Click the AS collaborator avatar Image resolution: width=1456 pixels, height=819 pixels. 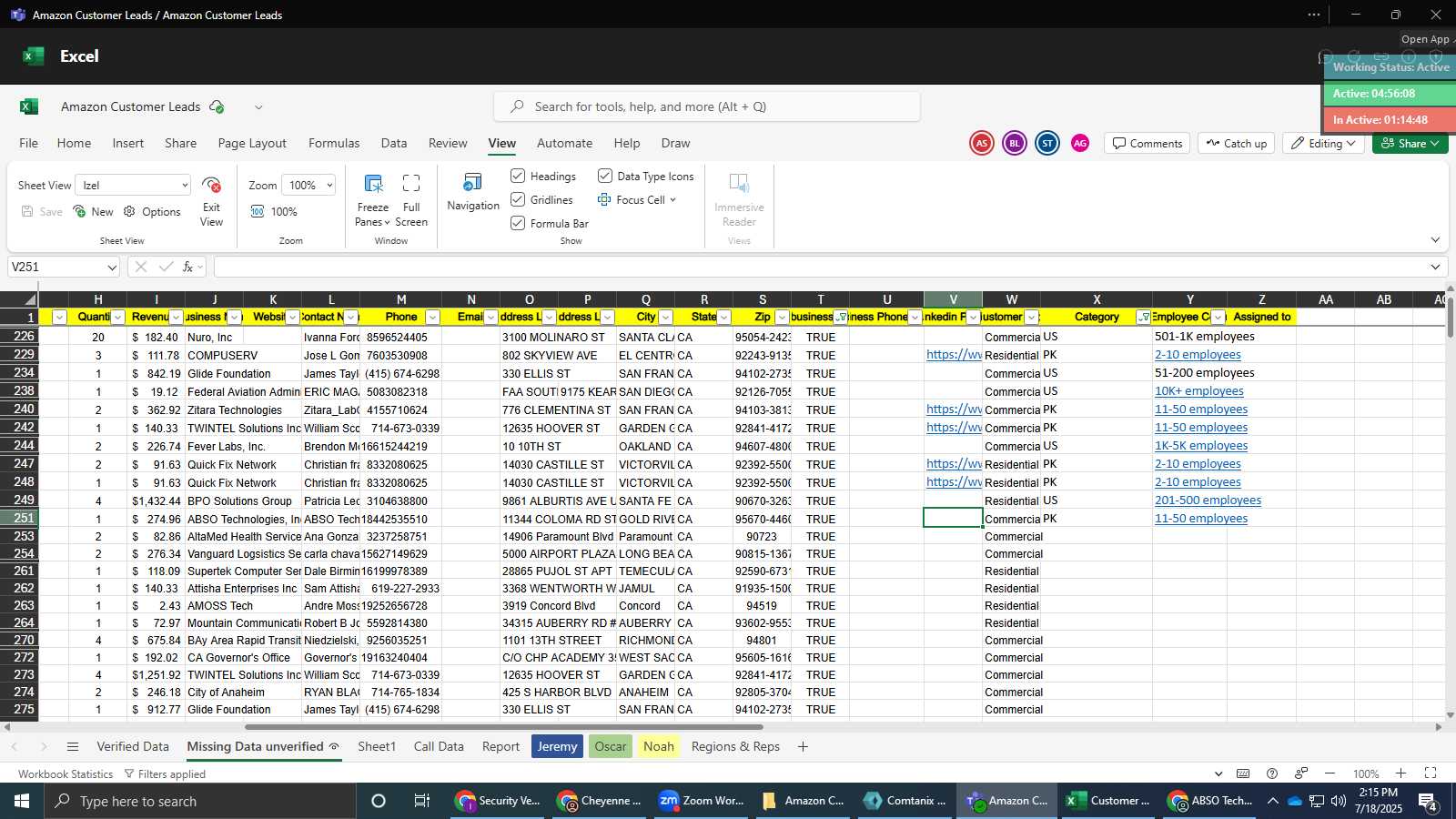981,143
